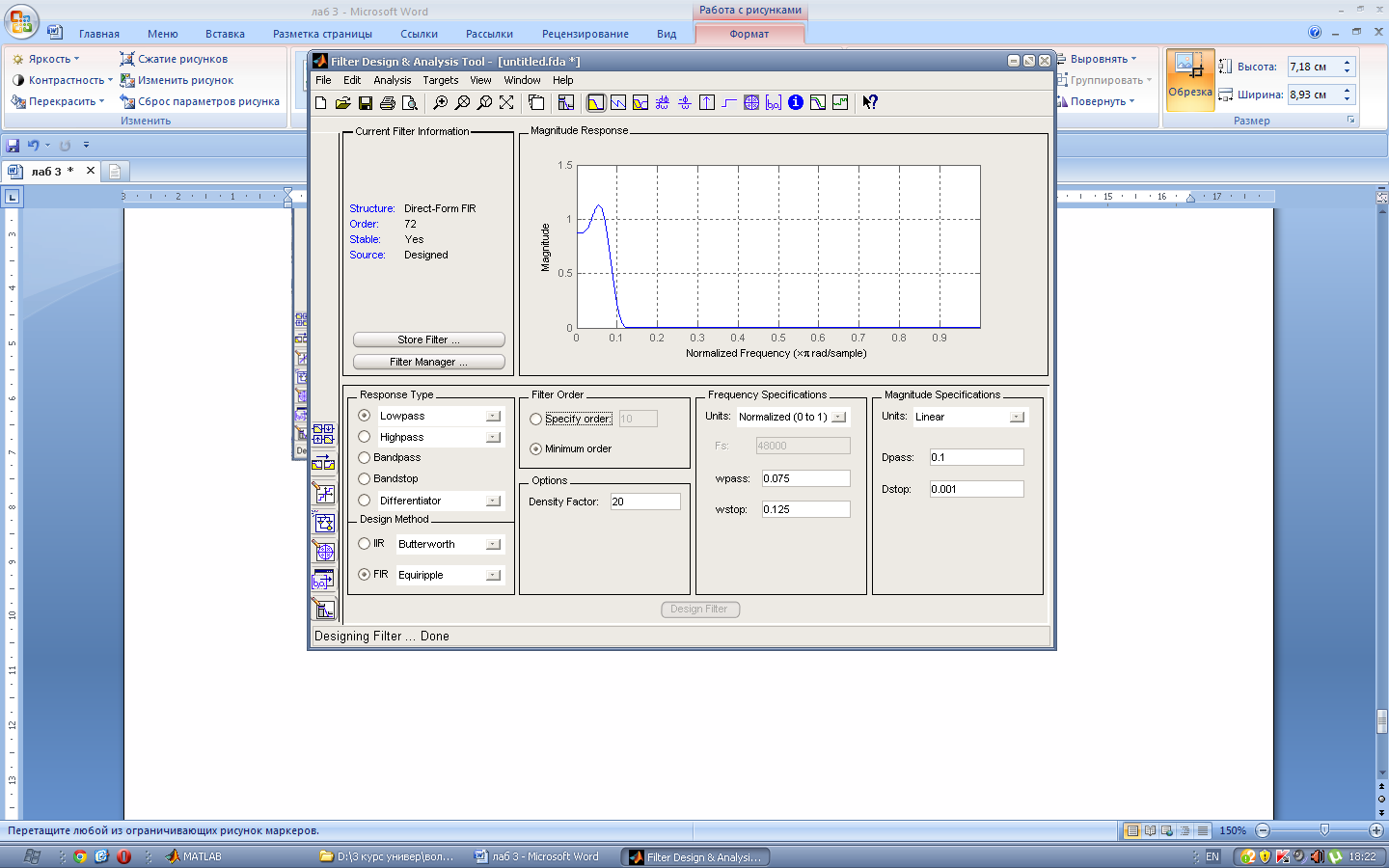Open Print Preview in FDATool toolbar
The height and width of the screenshot is (868, 1389).
[x=410, y=102]
